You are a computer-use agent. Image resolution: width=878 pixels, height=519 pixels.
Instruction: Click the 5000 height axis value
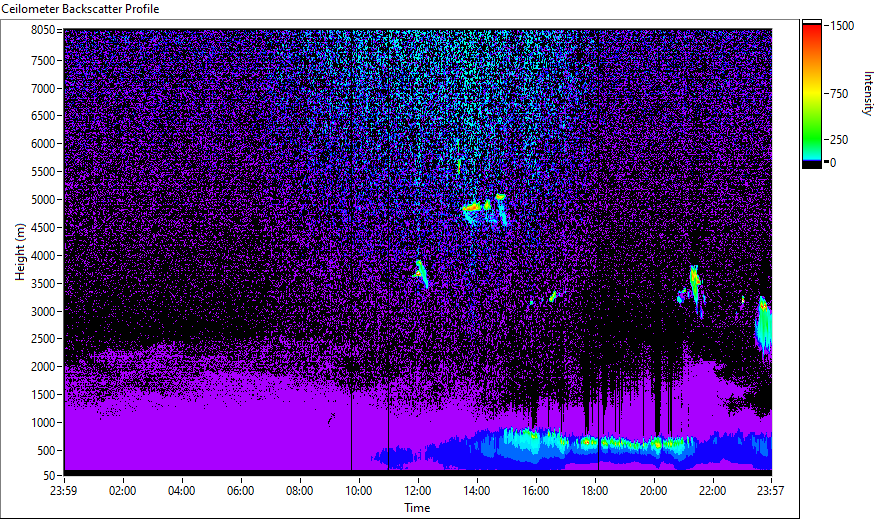point(43,200)
